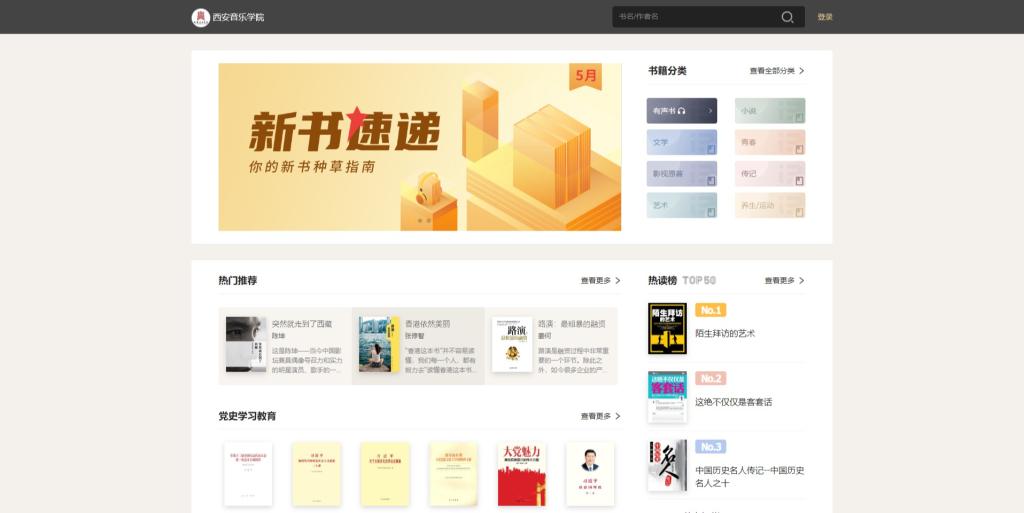The image size is (1024, 513).
Task: Open the 新书速递 banner
Action: click(x=419, y=147)
